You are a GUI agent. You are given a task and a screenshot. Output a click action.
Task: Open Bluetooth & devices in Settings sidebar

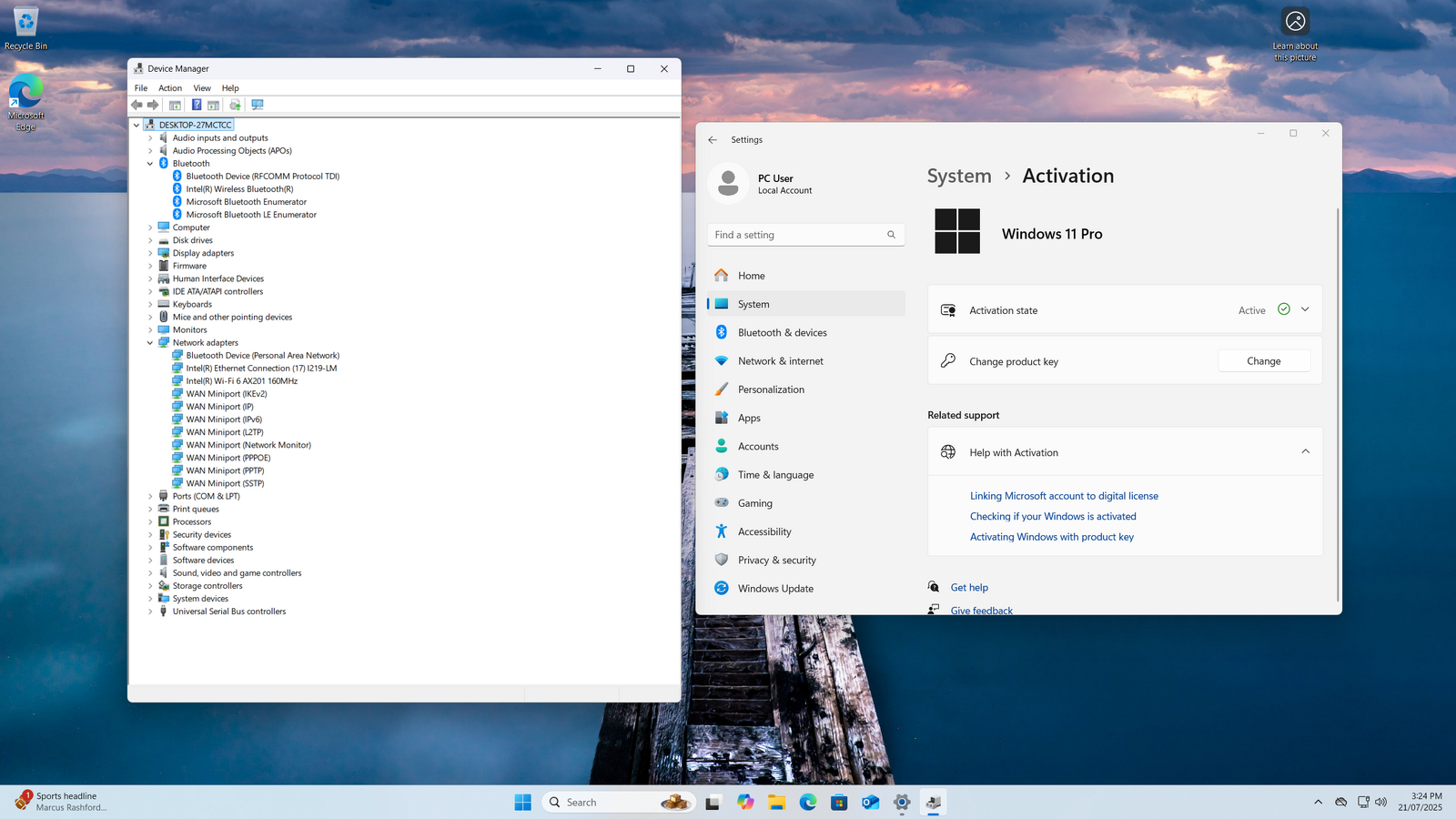tap(782, 333)
